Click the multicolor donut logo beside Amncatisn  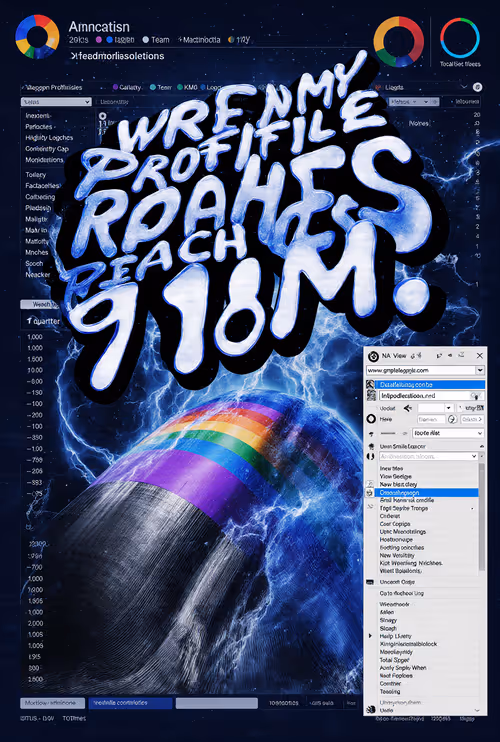(37, 36)
